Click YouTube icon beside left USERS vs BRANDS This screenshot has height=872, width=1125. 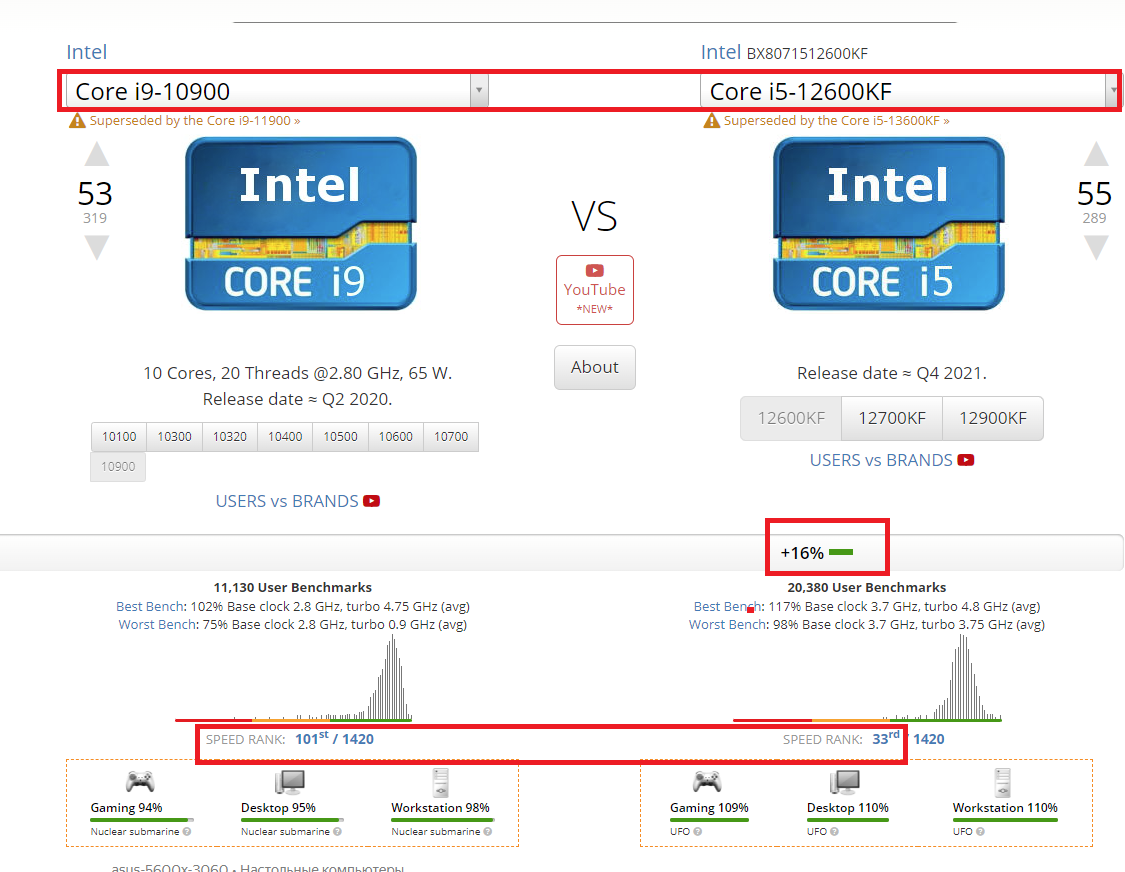[372, 501]
